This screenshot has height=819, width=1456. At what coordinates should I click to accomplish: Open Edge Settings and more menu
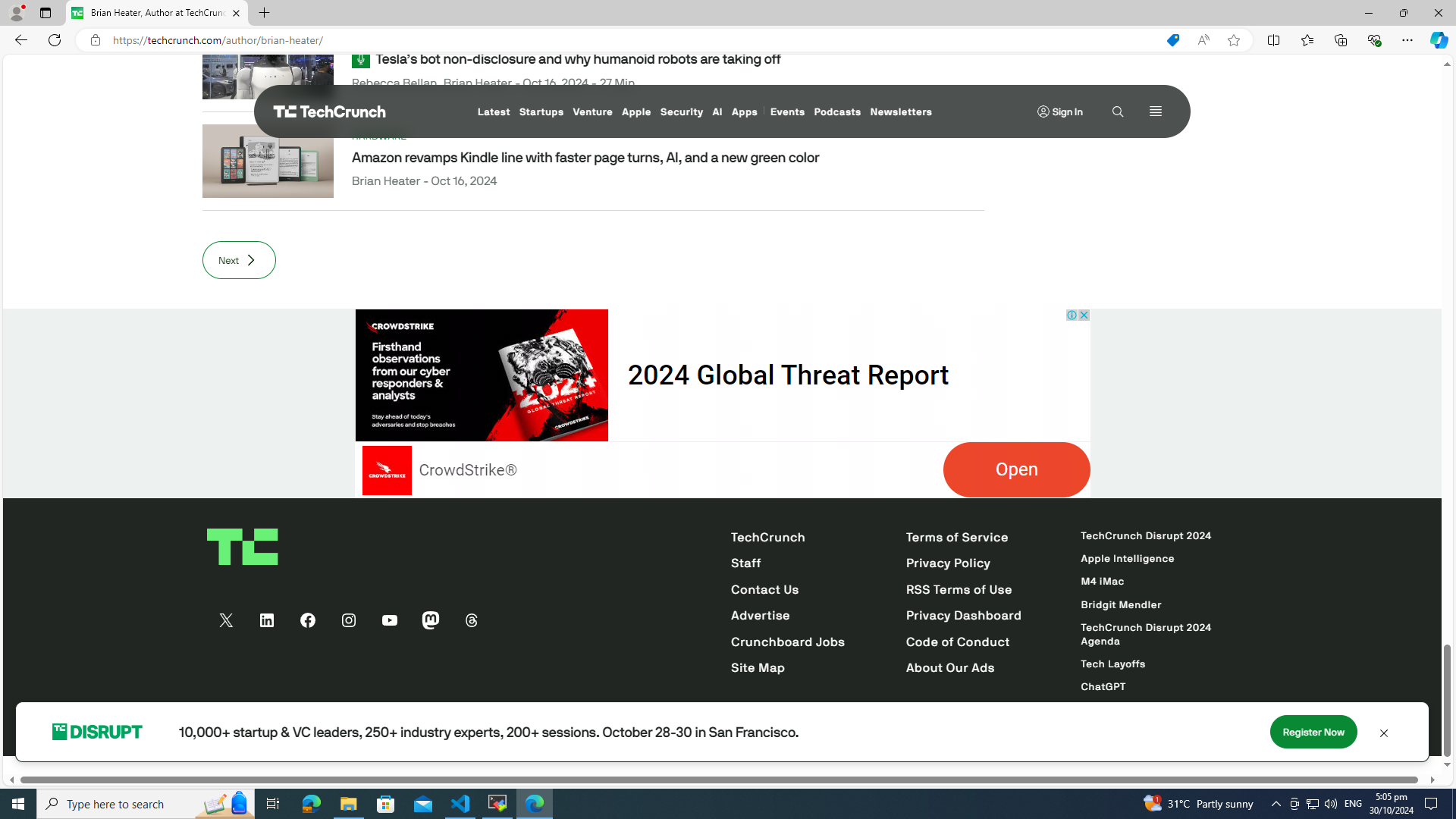[x=1407, y=40]
